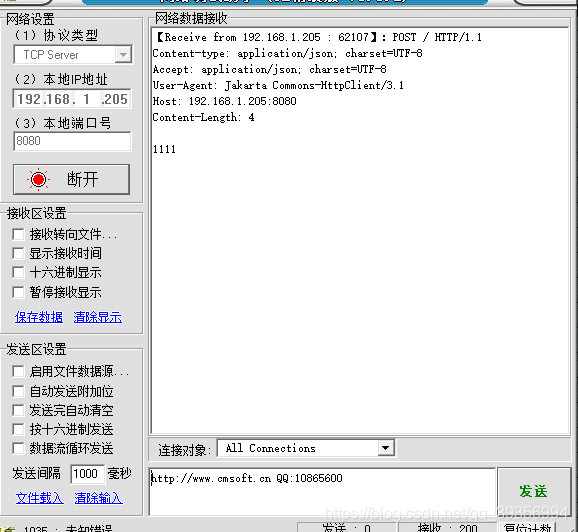Click the 发送 : 0 status counter

point(347,528)
